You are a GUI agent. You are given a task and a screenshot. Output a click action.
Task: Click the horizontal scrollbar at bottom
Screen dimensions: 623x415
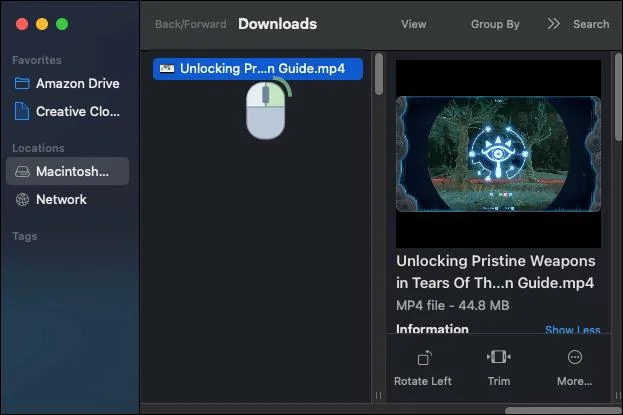click(562, 410)
